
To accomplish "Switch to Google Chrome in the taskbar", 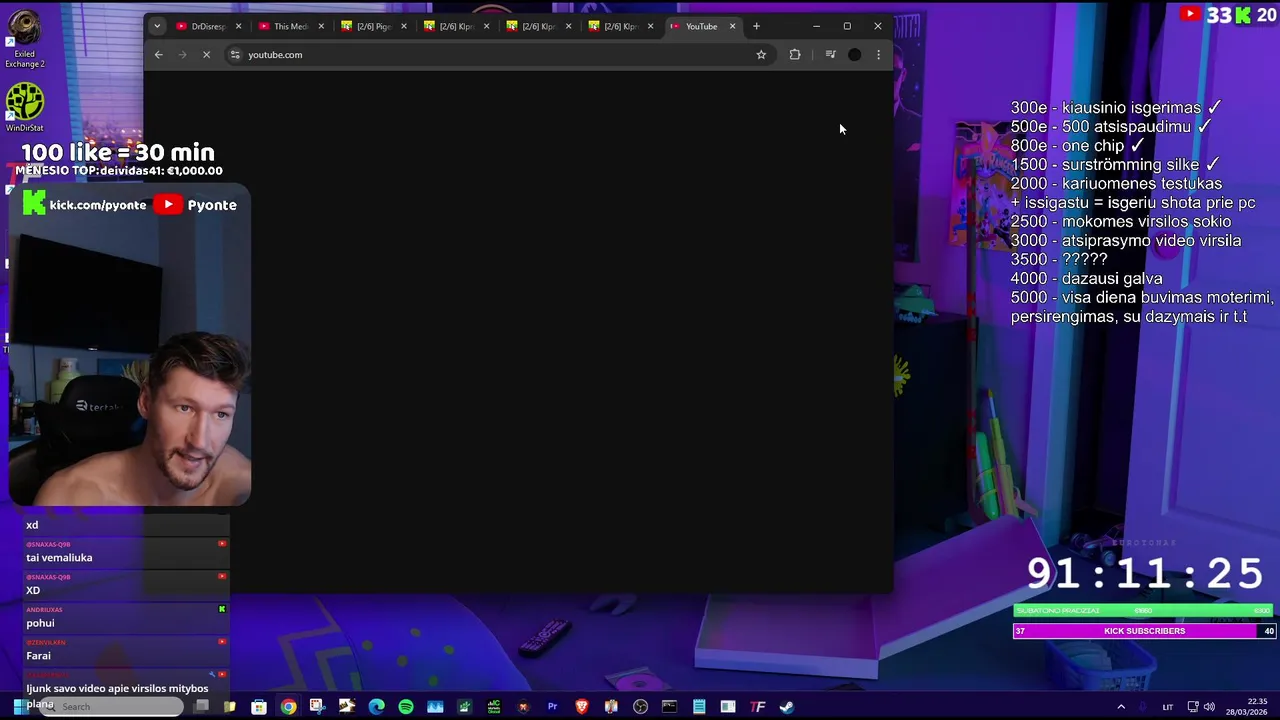I will (x=288, y=707).
